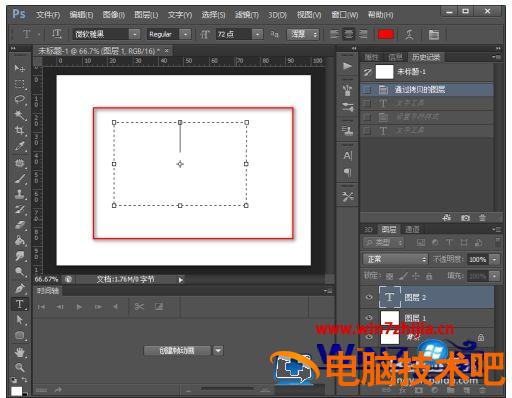The image size is (512, 398).
Task: Select the Hand tool
Action: pyautogui.click(x=19, y=352)
